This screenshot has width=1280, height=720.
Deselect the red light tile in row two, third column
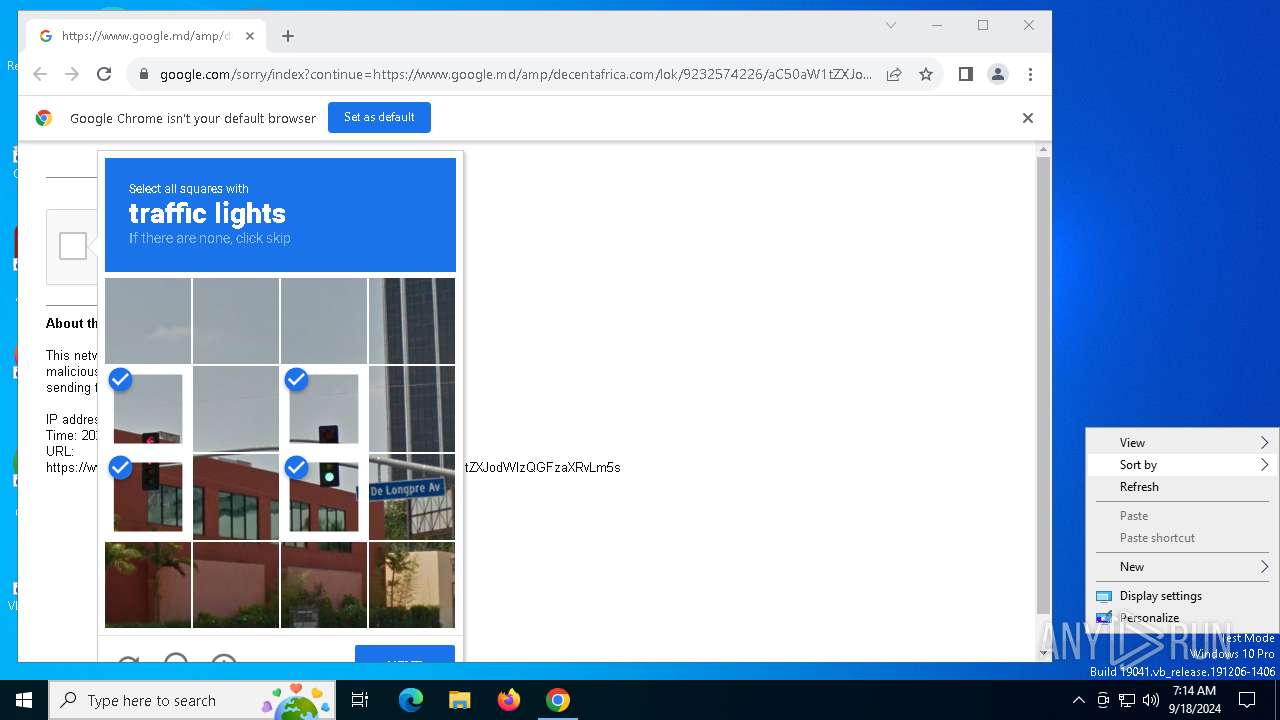[324, 409]
